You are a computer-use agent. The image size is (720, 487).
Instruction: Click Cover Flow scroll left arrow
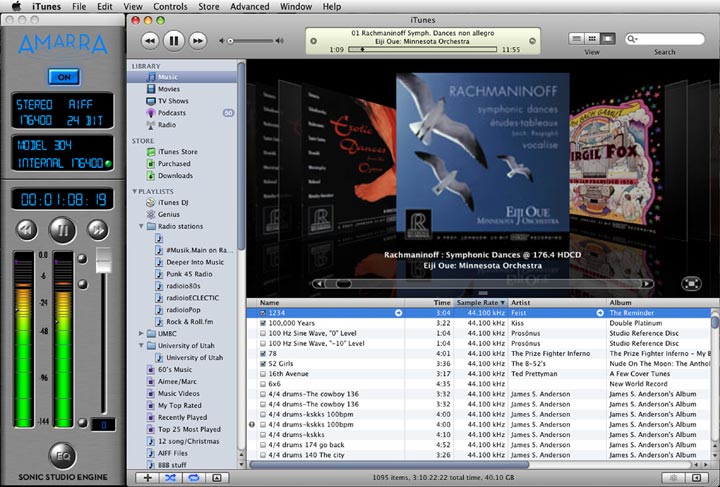tap(319, 284)
